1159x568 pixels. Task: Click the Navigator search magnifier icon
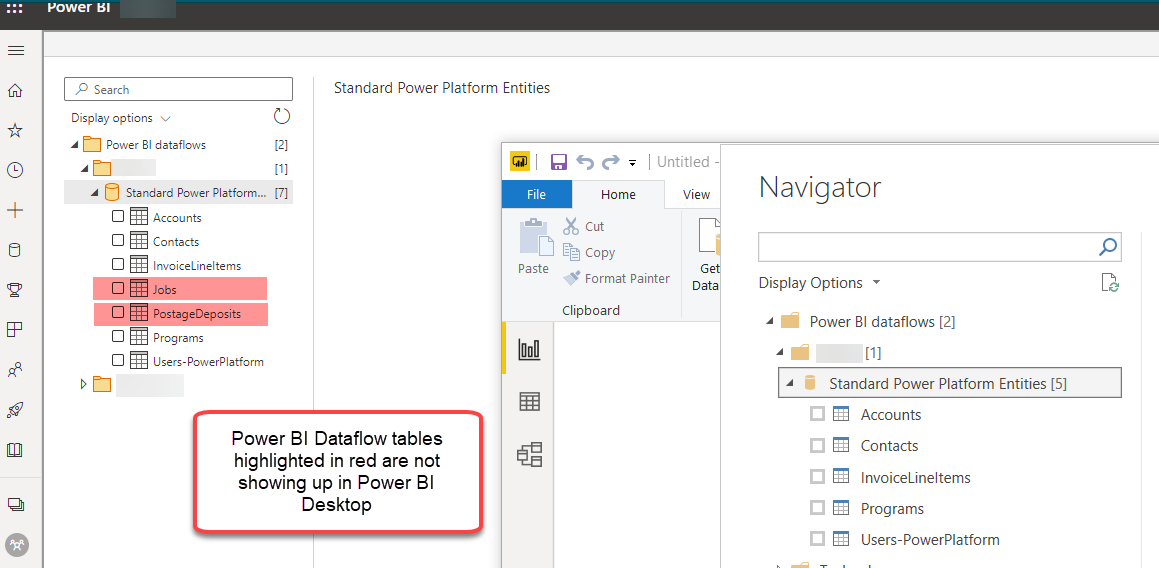pyautogui.click(x=1107, y=246)
